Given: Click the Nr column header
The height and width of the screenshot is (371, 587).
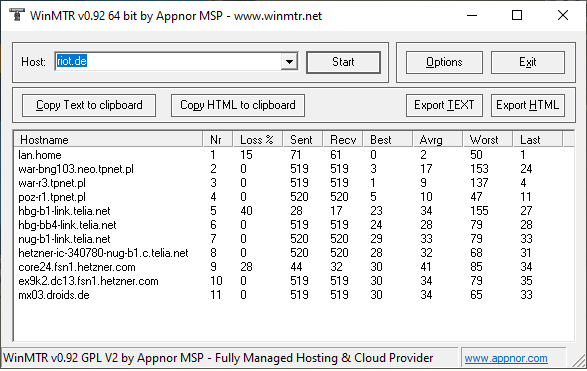Looking at the screenshot, I should tap(218, 140).
